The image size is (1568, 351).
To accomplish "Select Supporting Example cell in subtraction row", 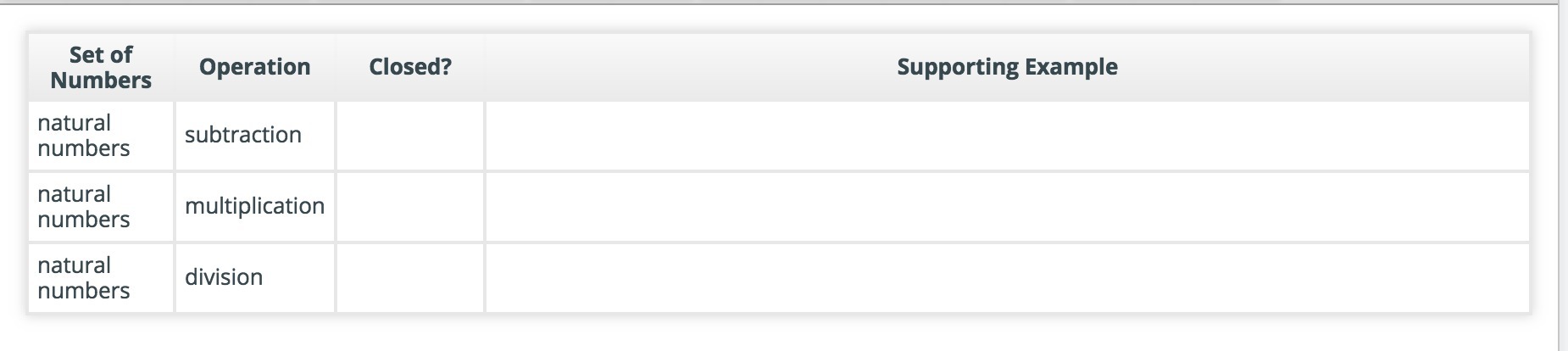I will 1007,136.
